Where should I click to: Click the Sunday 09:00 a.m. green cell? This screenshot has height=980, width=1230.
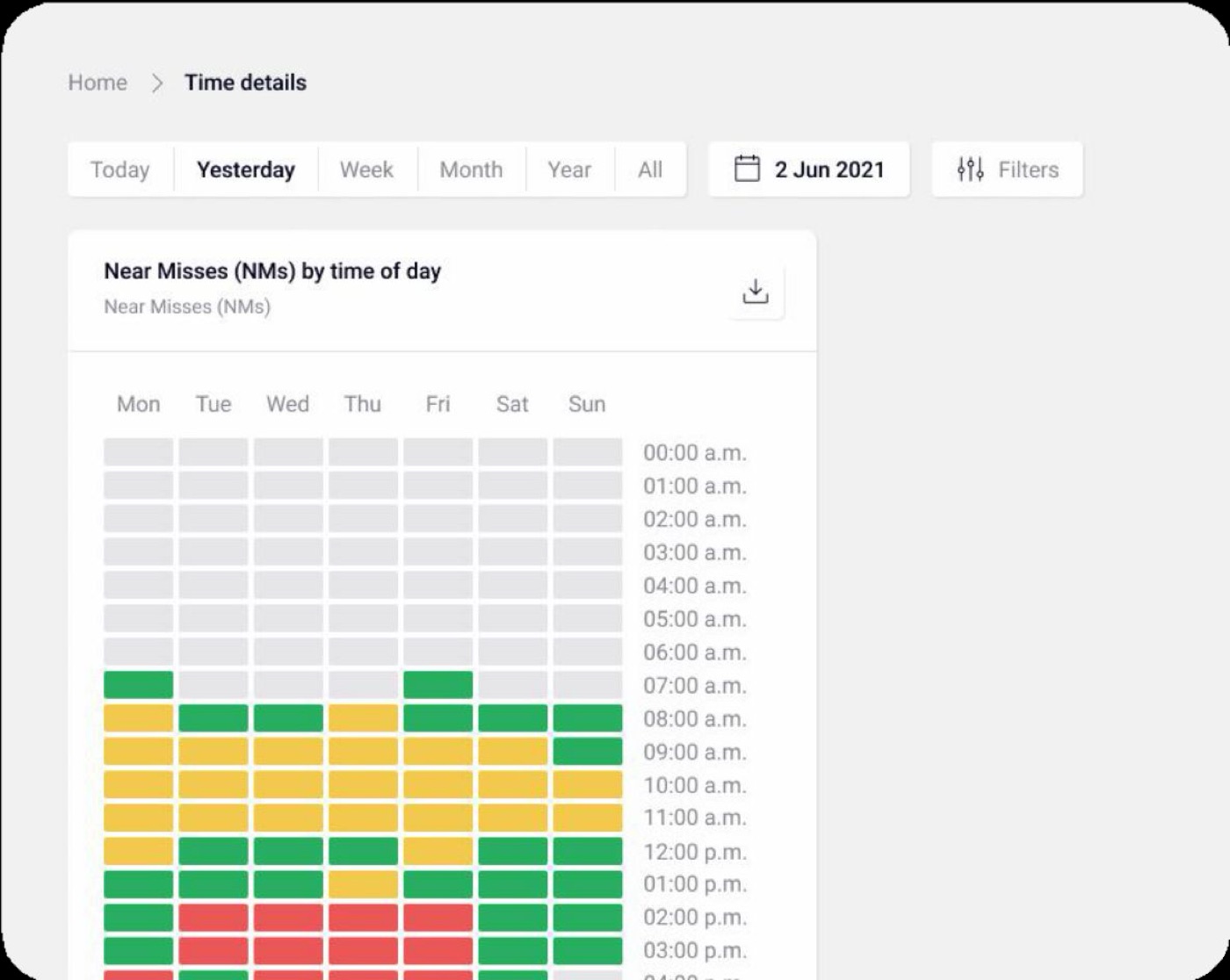(588, 752)
